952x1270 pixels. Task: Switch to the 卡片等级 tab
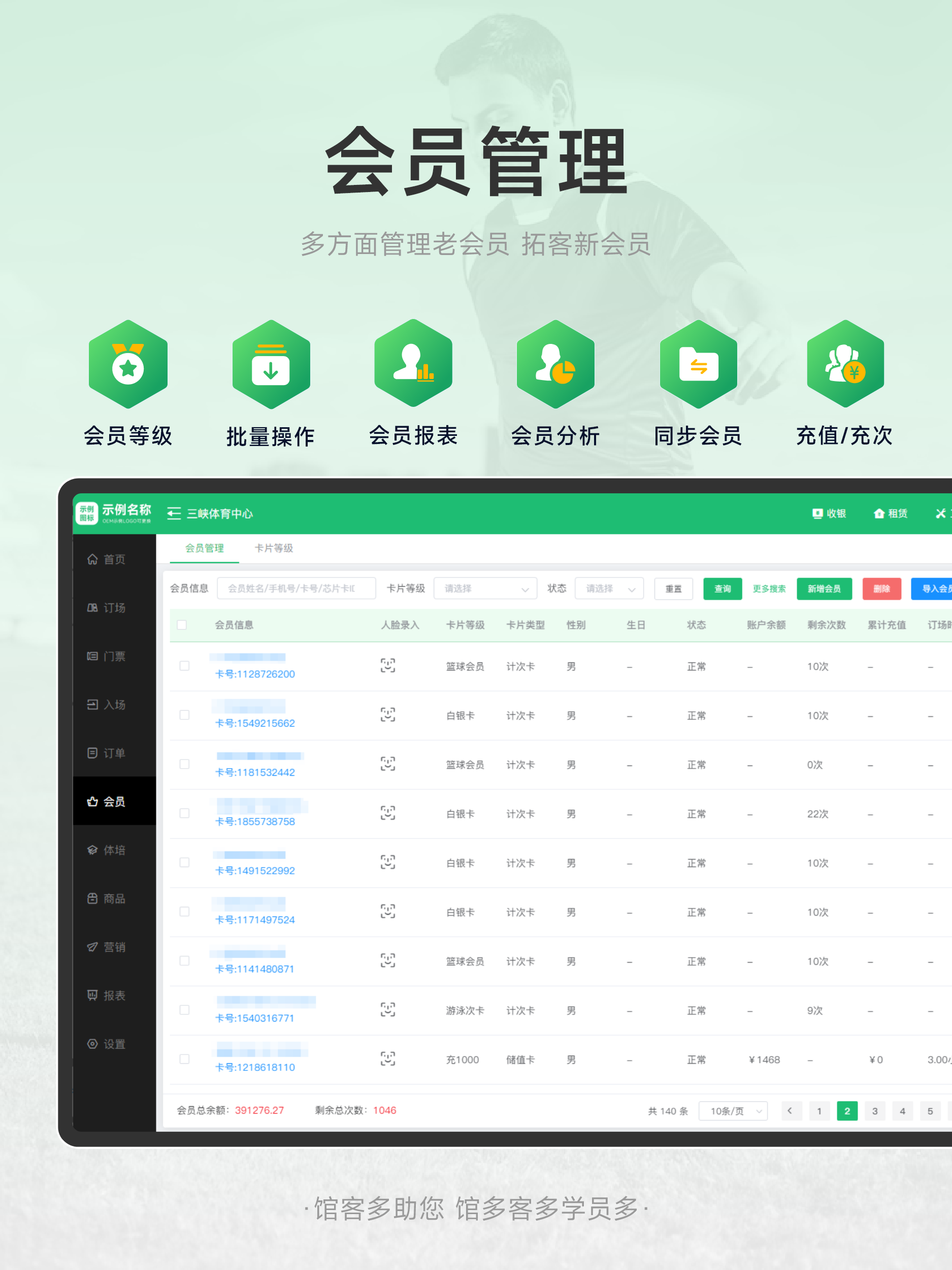[275, 548]
